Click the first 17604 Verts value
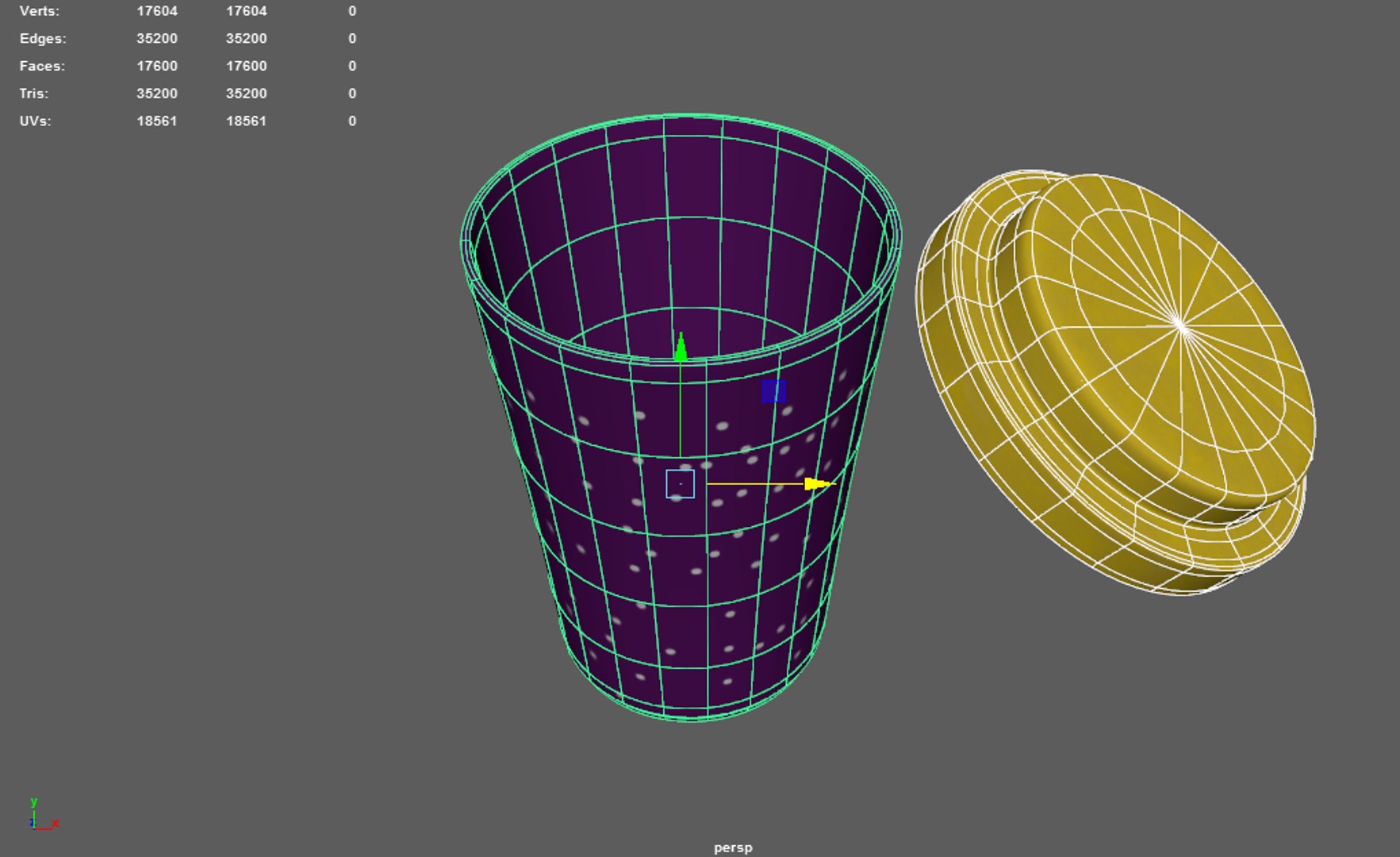This screenshot has height=857, width=1400. click(x=157, y=11)
